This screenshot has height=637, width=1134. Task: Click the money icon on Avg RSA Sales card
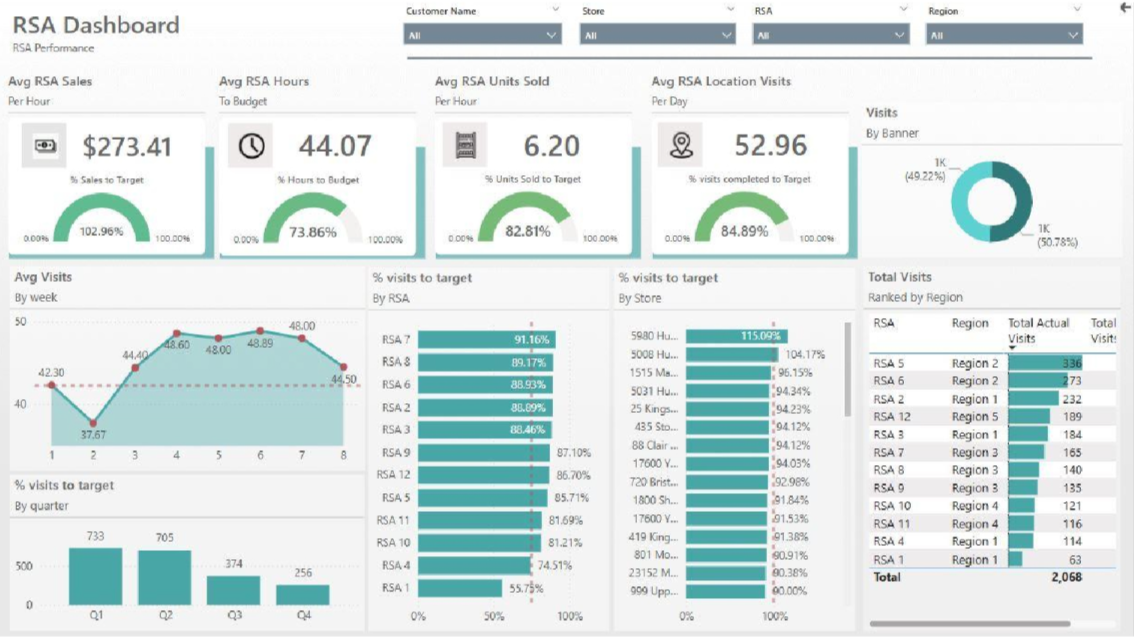(x=44, y=145)
